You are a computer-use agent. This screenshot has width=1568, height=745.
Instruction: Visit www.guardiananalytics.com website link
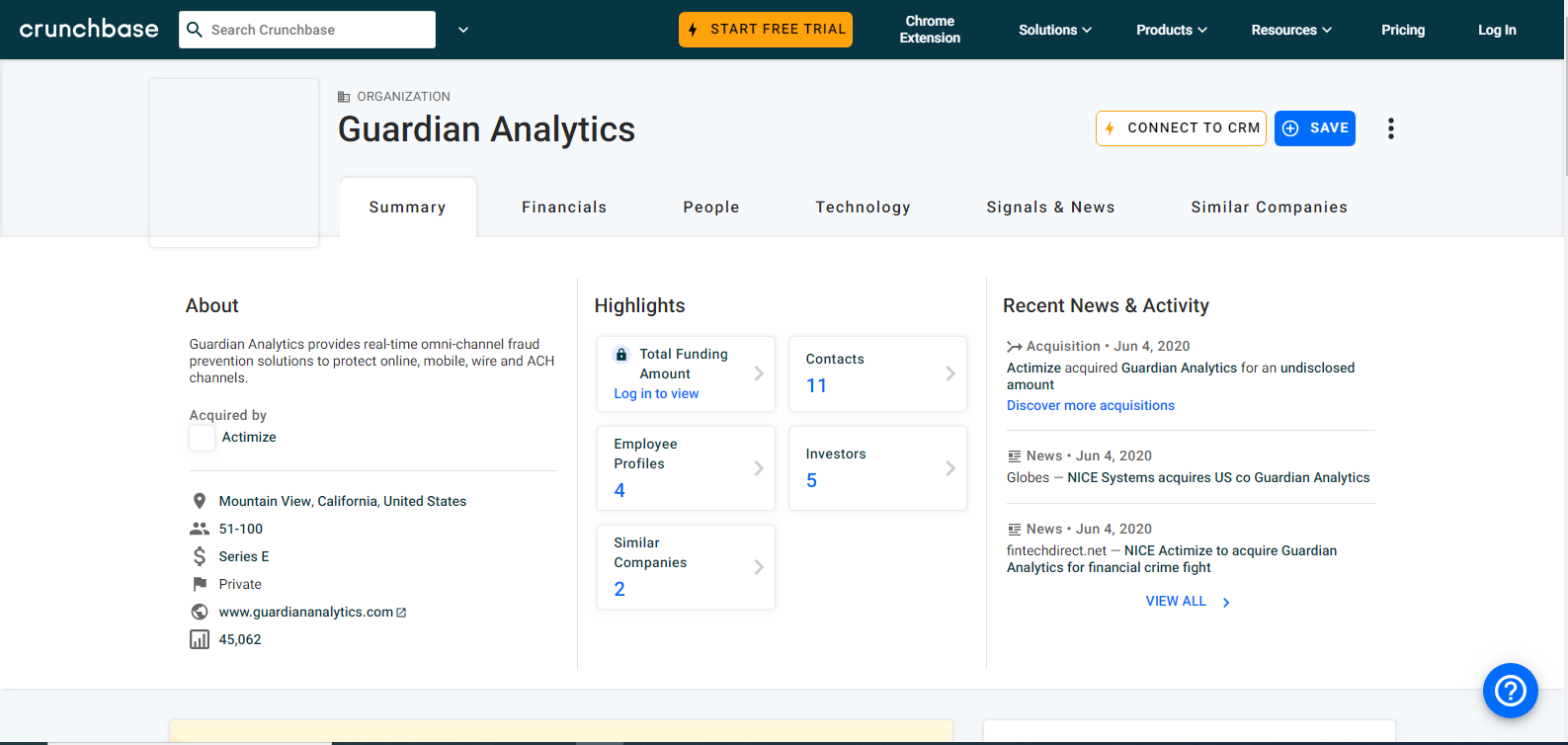[x=306, y=613]
